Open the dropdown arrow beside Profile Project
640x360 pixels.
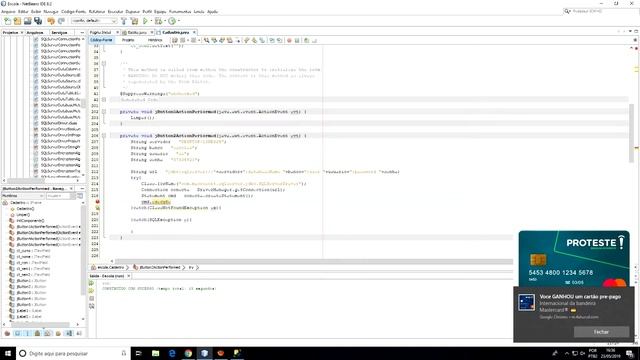tap(178, 21)
